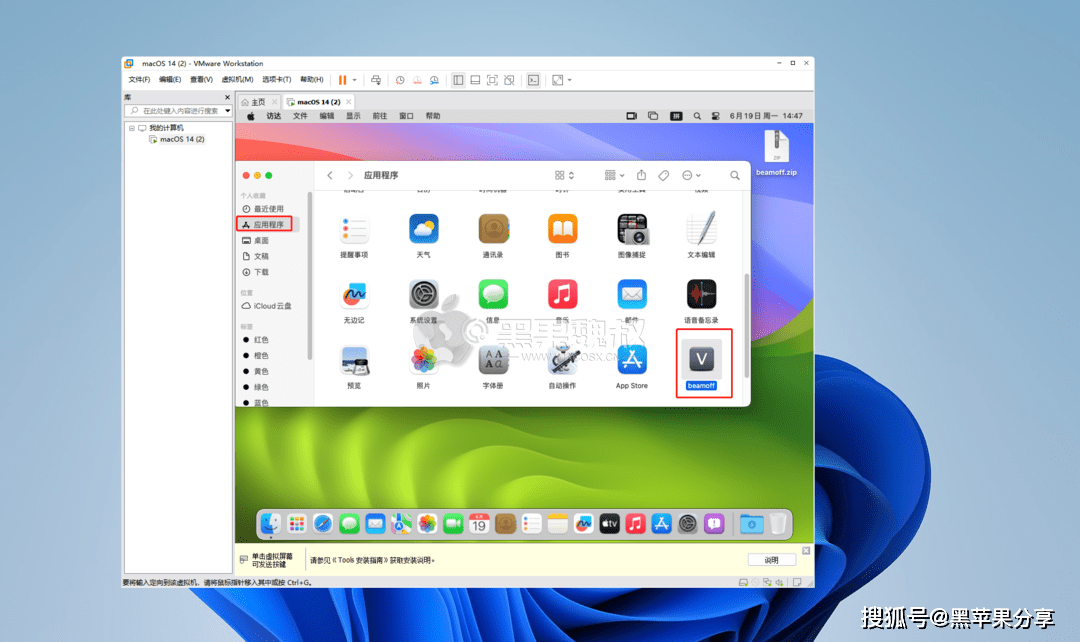The image size is (1080, 642).
Task: Click the Finder share icon
Action: click(641, 175)
